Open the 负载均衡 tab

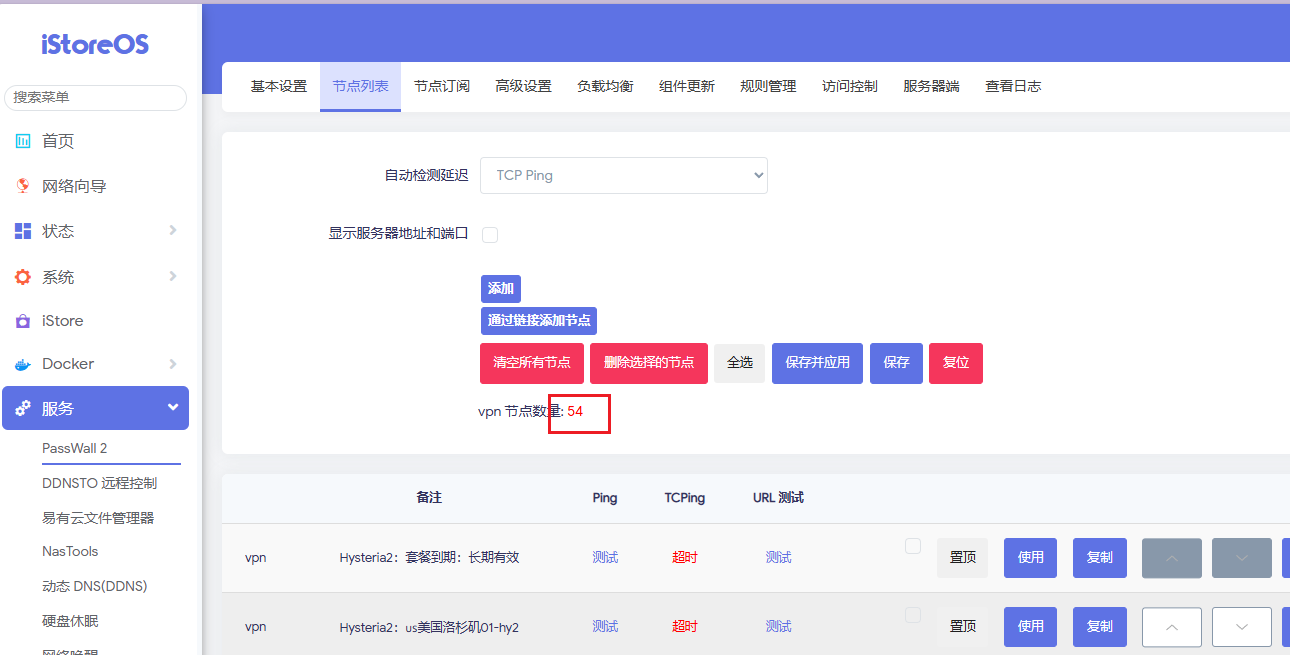605,86
